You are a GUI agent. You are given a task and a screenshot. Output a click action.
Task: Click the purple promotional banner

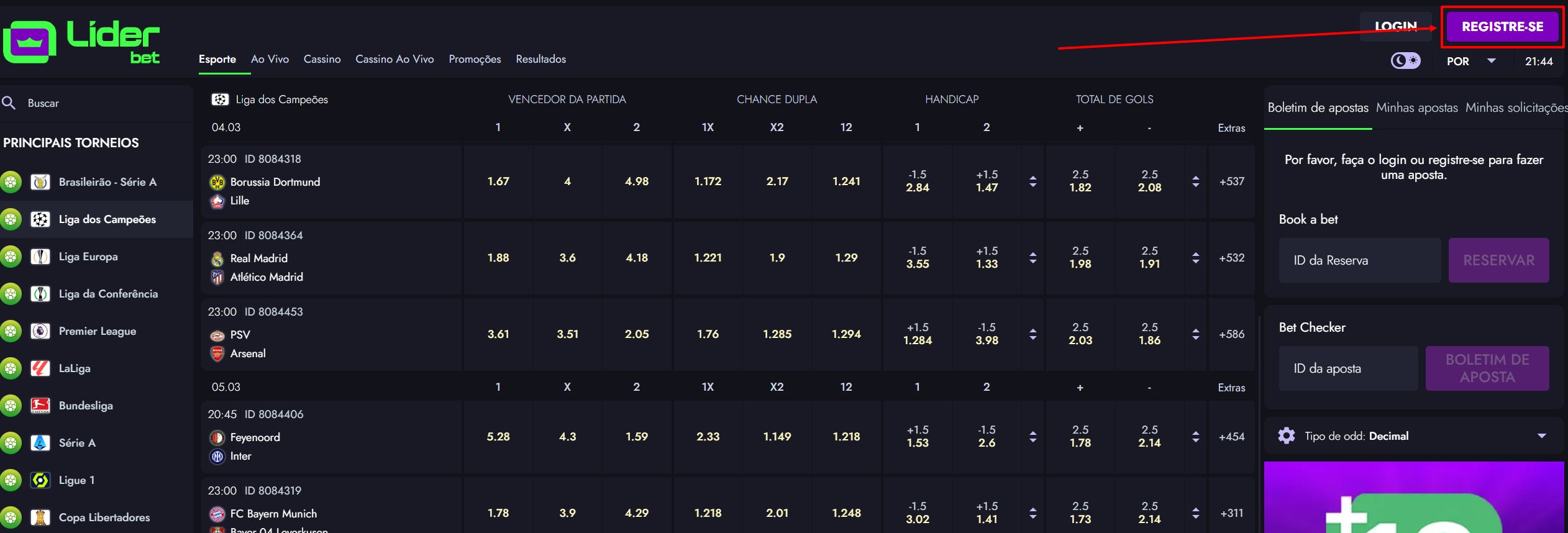point(1414,497)
